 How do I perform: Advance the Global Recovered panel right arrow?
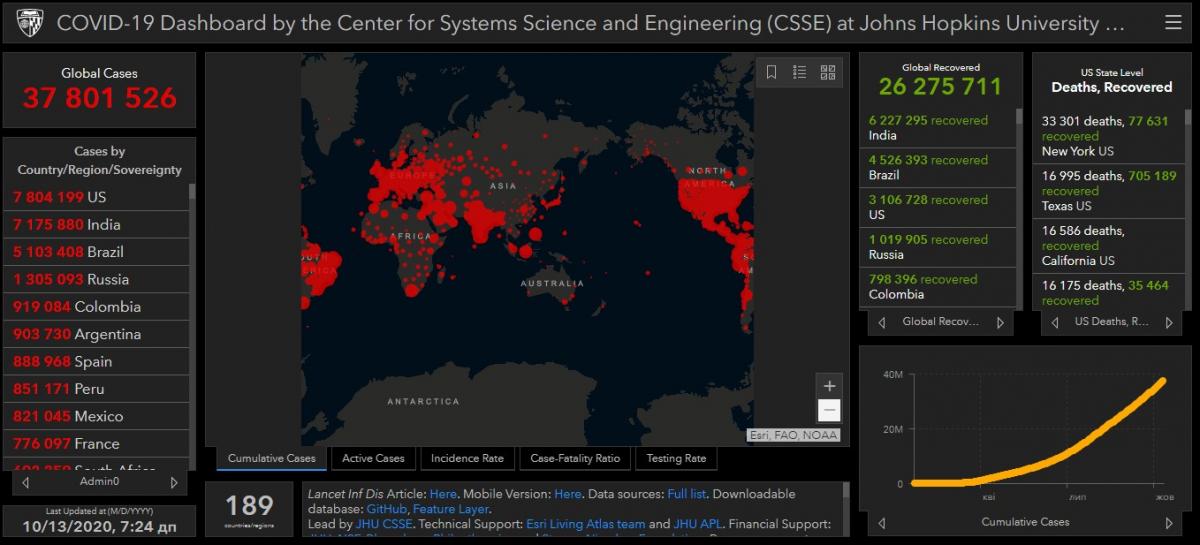1000,322
